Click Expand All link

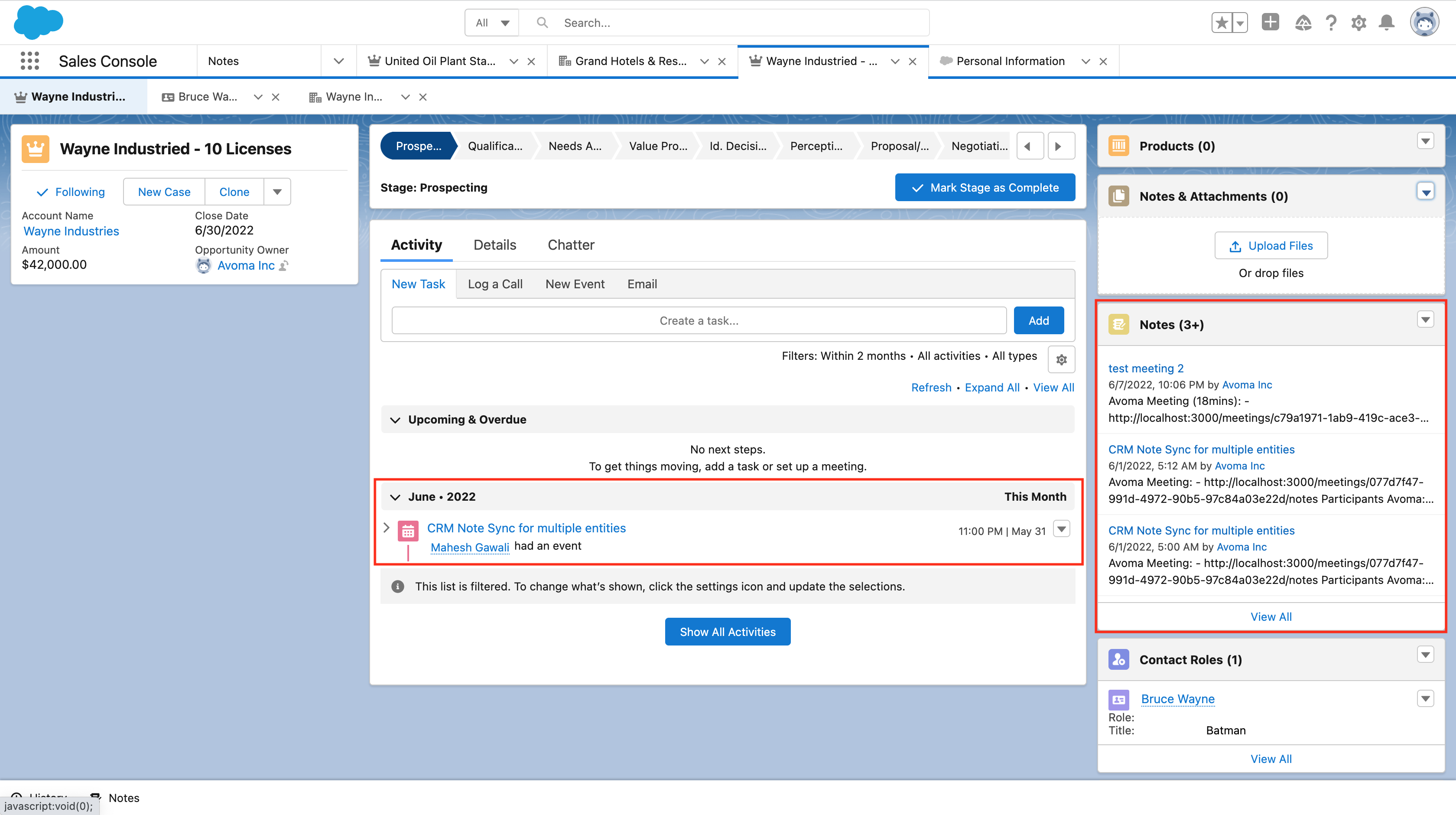[992, 388]
